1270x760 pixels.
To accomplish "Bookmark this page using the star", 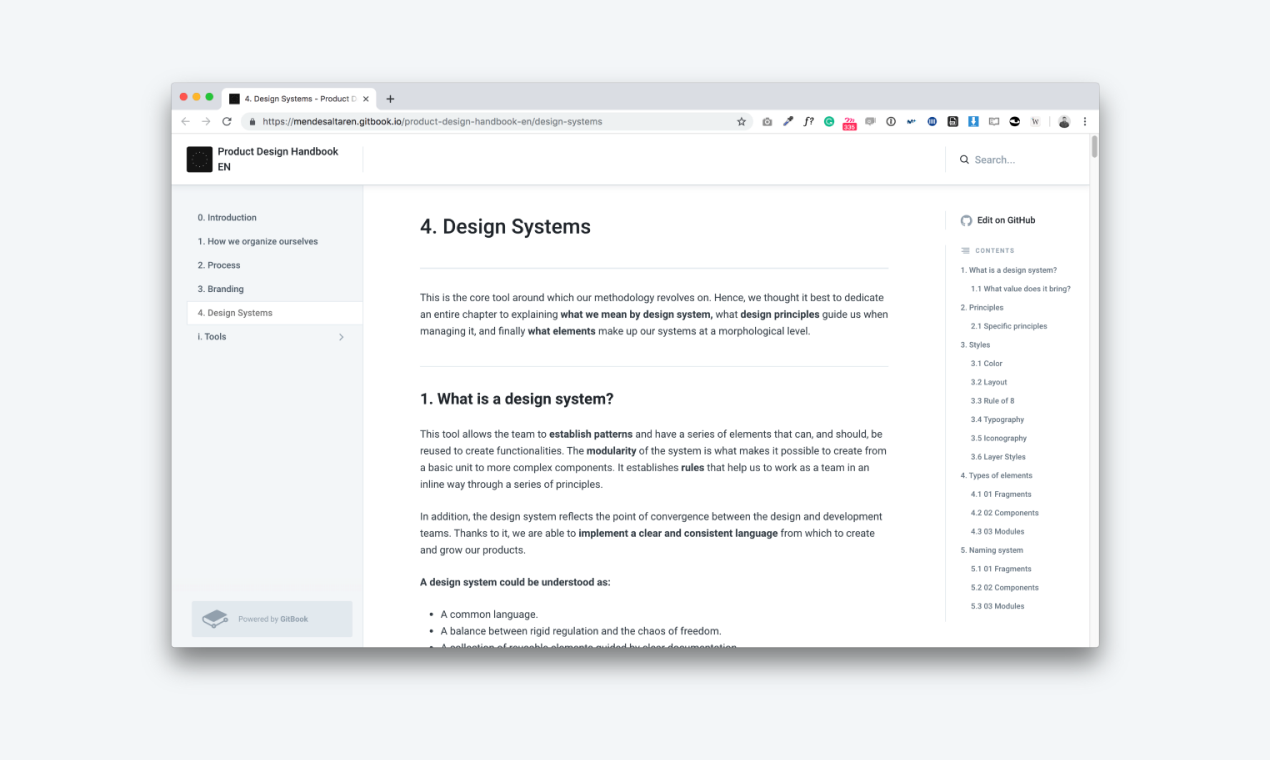I will tap(741, 121).
